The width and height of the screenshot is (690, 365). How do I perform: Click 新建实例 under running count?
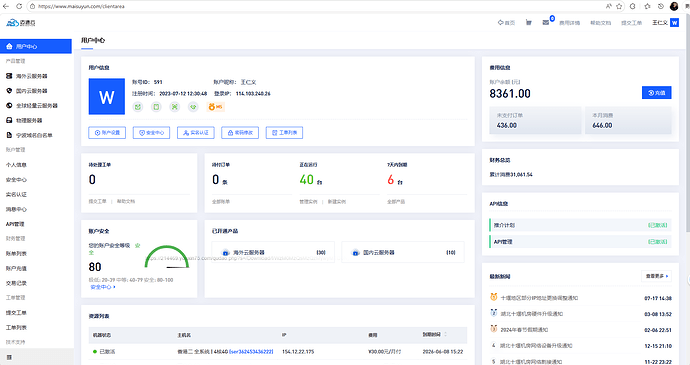[x=337, y=202]
